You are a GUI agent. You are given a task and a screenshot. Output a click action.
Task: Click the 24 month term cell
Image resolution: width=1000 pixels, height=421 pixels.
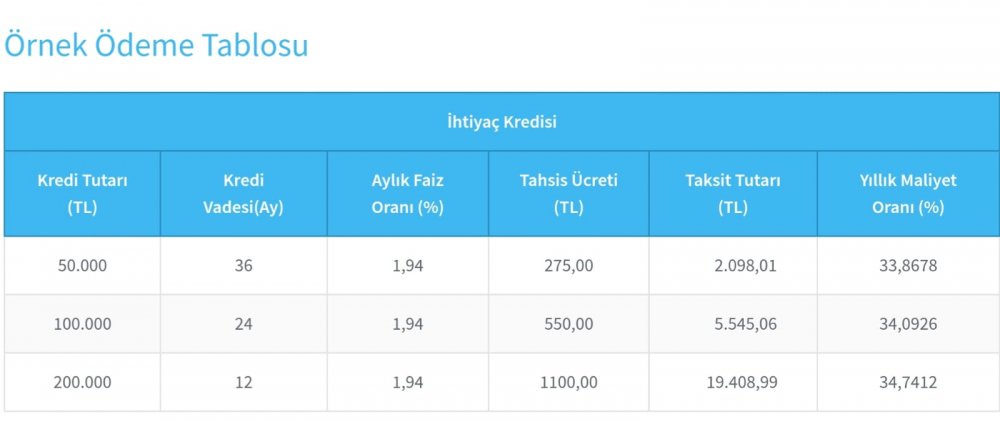pos(243,324)
